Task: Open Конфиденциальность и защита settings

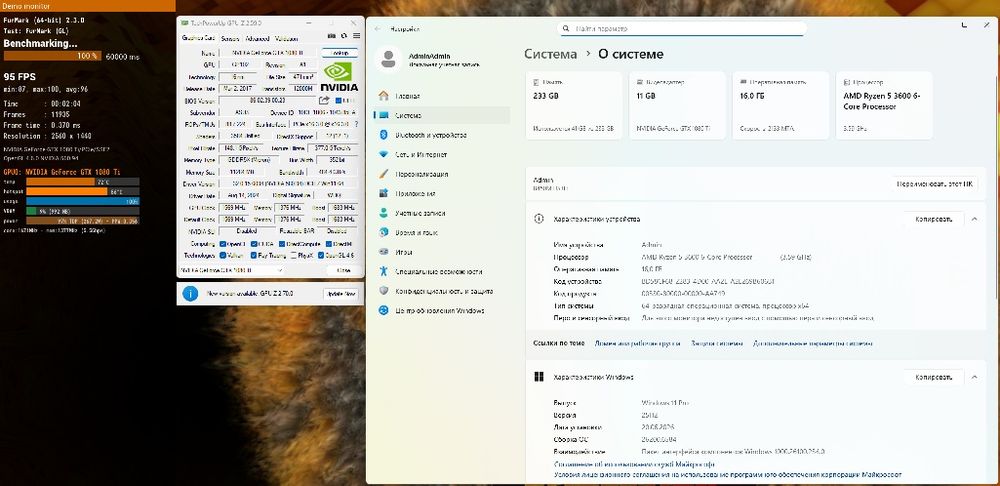Action: [442, 291]
